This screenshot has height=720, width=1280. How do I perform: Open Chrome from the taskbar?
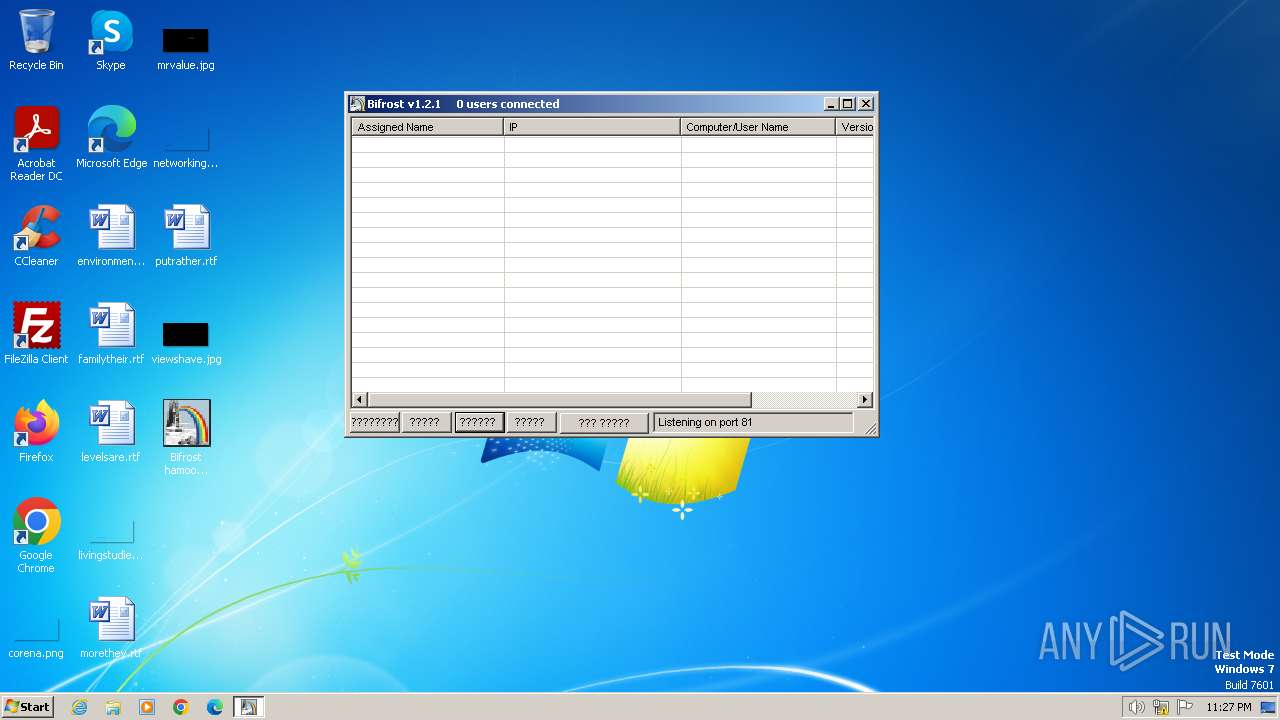click(181, 707)
